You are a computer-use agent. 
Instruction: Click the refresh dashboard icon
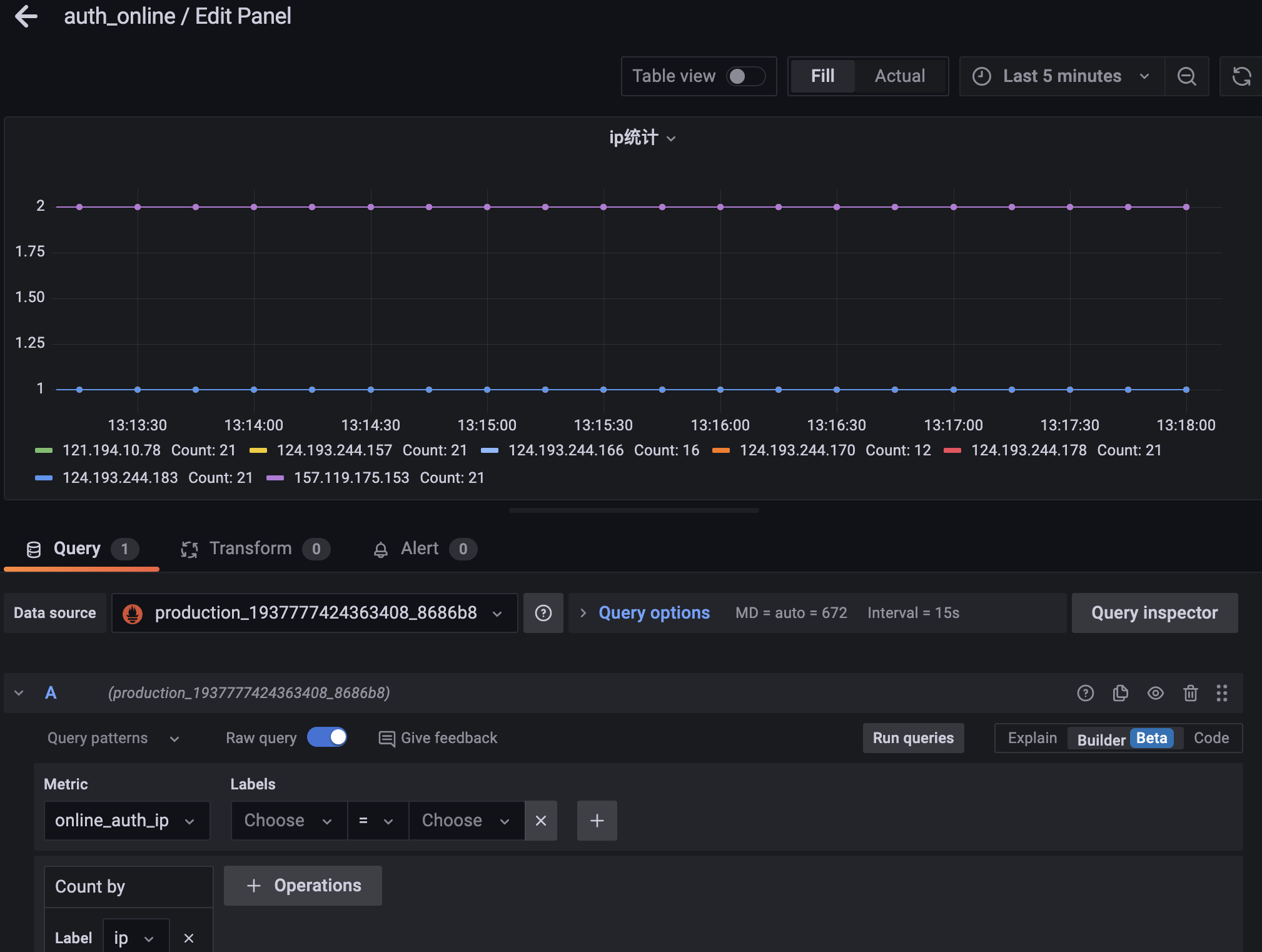[x=1241, y=76]
